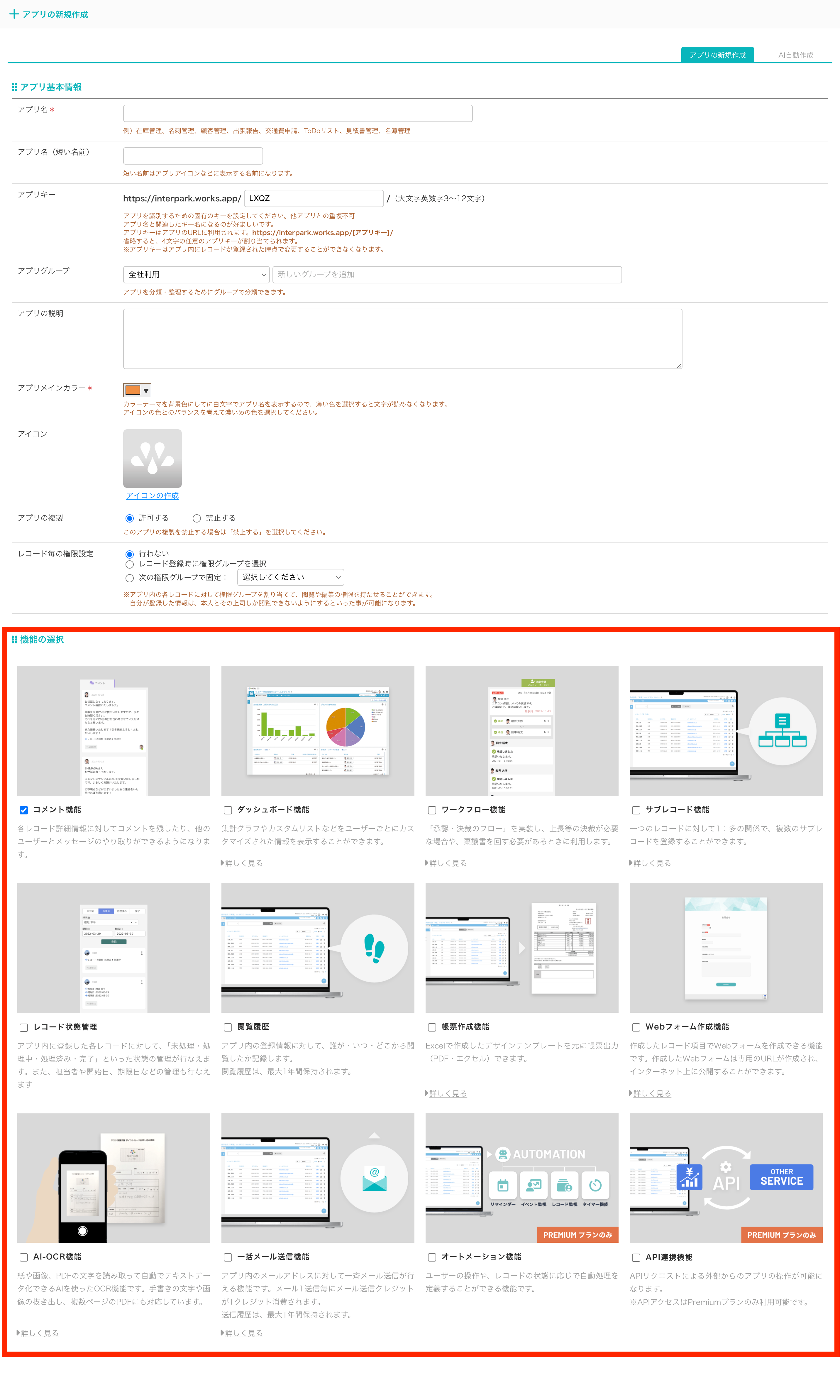The height and width of the screenshot is (1400, 840).
Task: Select 許可する for アプリの複製
Action: pyautogui.click(x=130, y=518)
